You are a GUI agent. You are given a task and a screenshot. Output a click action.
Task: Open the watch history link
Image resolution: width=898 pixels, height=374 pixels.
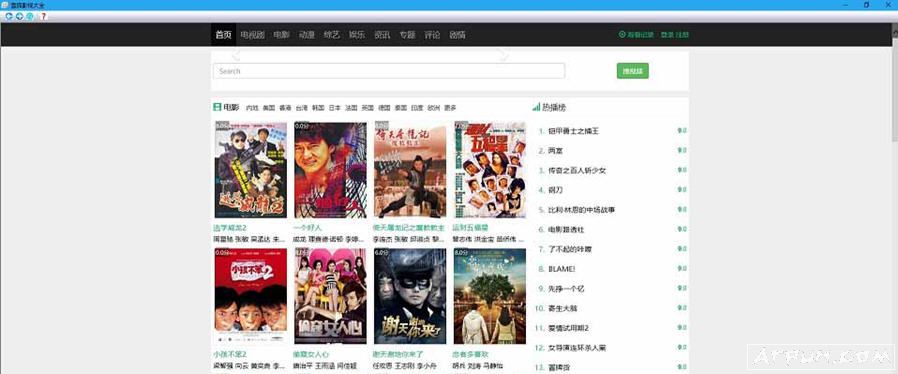[640, 34]
